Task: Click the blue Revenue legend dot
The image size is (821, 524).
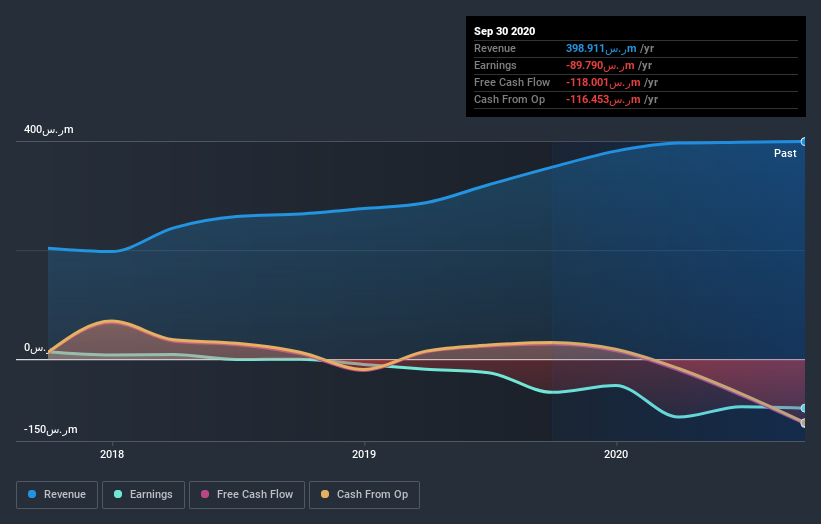Action: click(32, 494)
